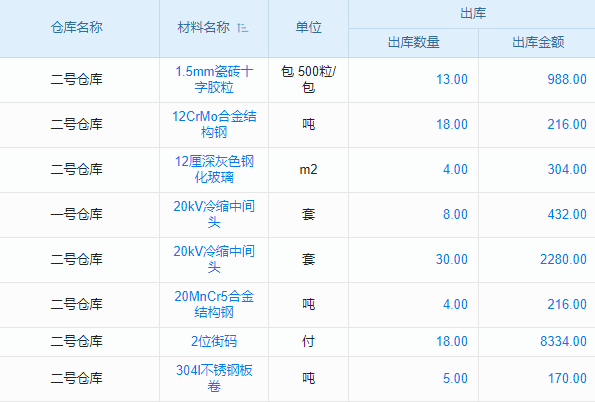Click amount 216.00 for 12CrMo合金结构钢
Viewport: 595px width, 402px height.
[x=567, y=124]
